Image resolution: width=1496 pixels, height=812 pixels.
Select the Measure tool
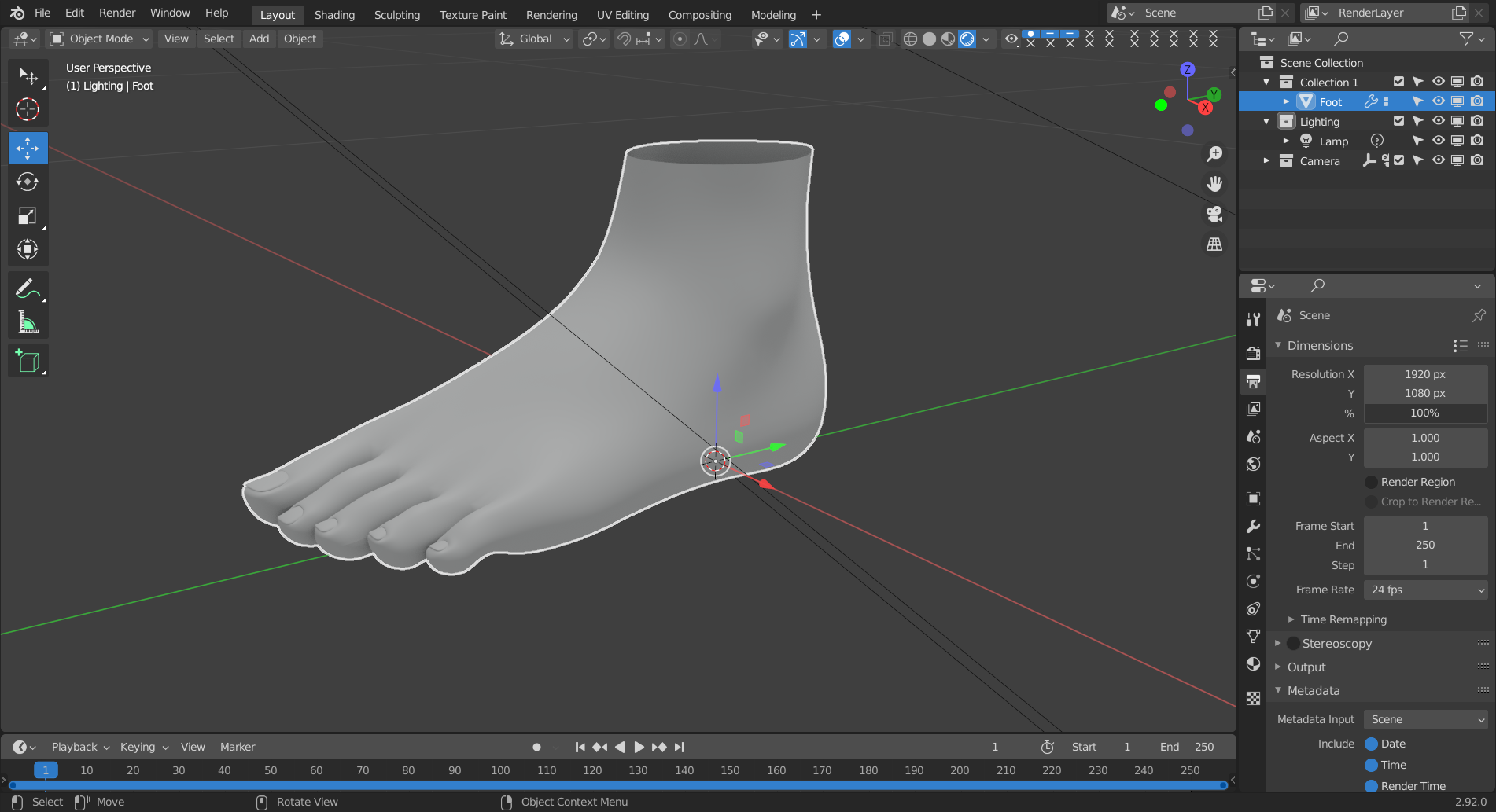(28, 322)
